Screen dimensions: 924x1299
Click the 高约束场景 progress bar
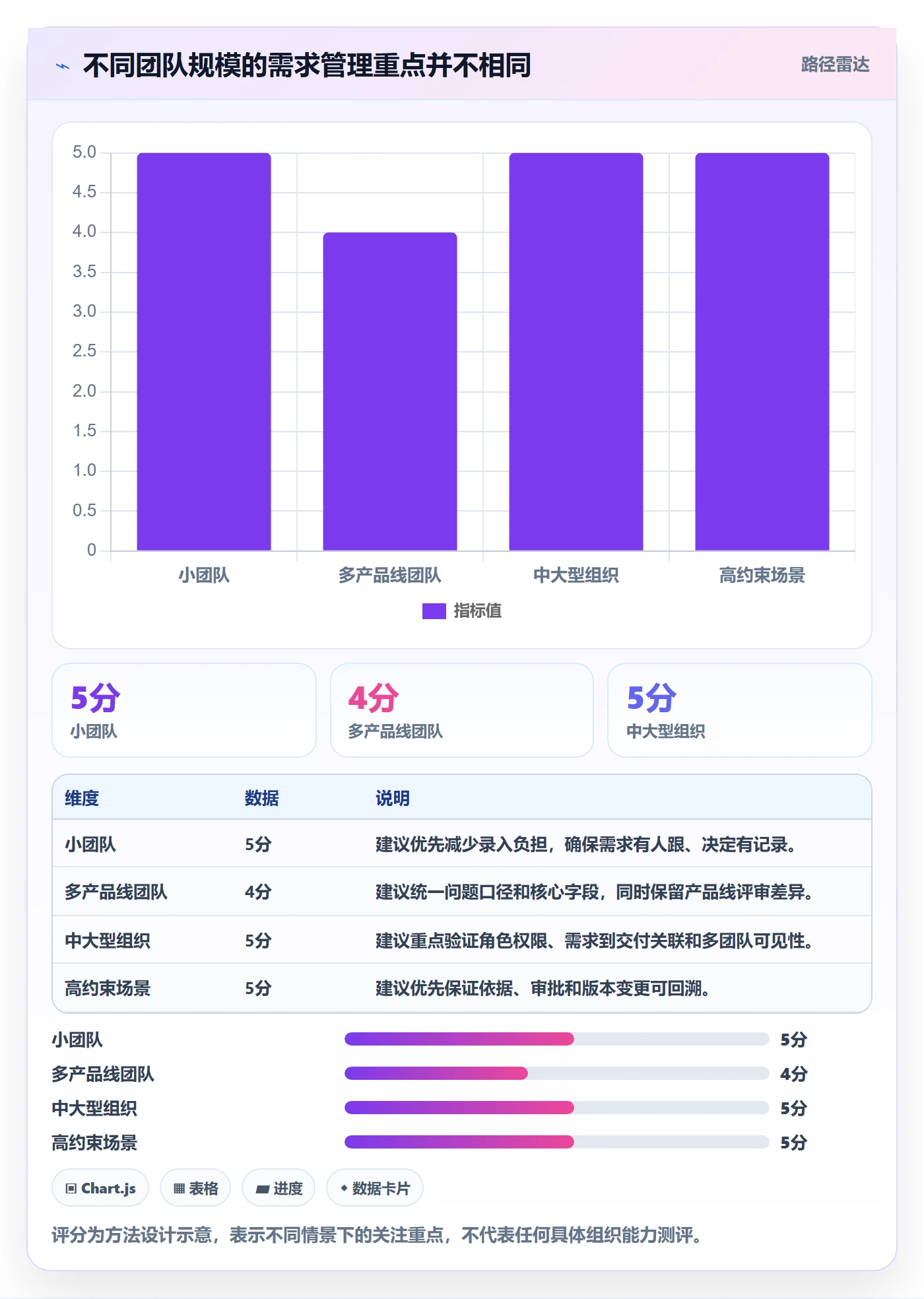pyautogui.click(x=556, y=1142)
